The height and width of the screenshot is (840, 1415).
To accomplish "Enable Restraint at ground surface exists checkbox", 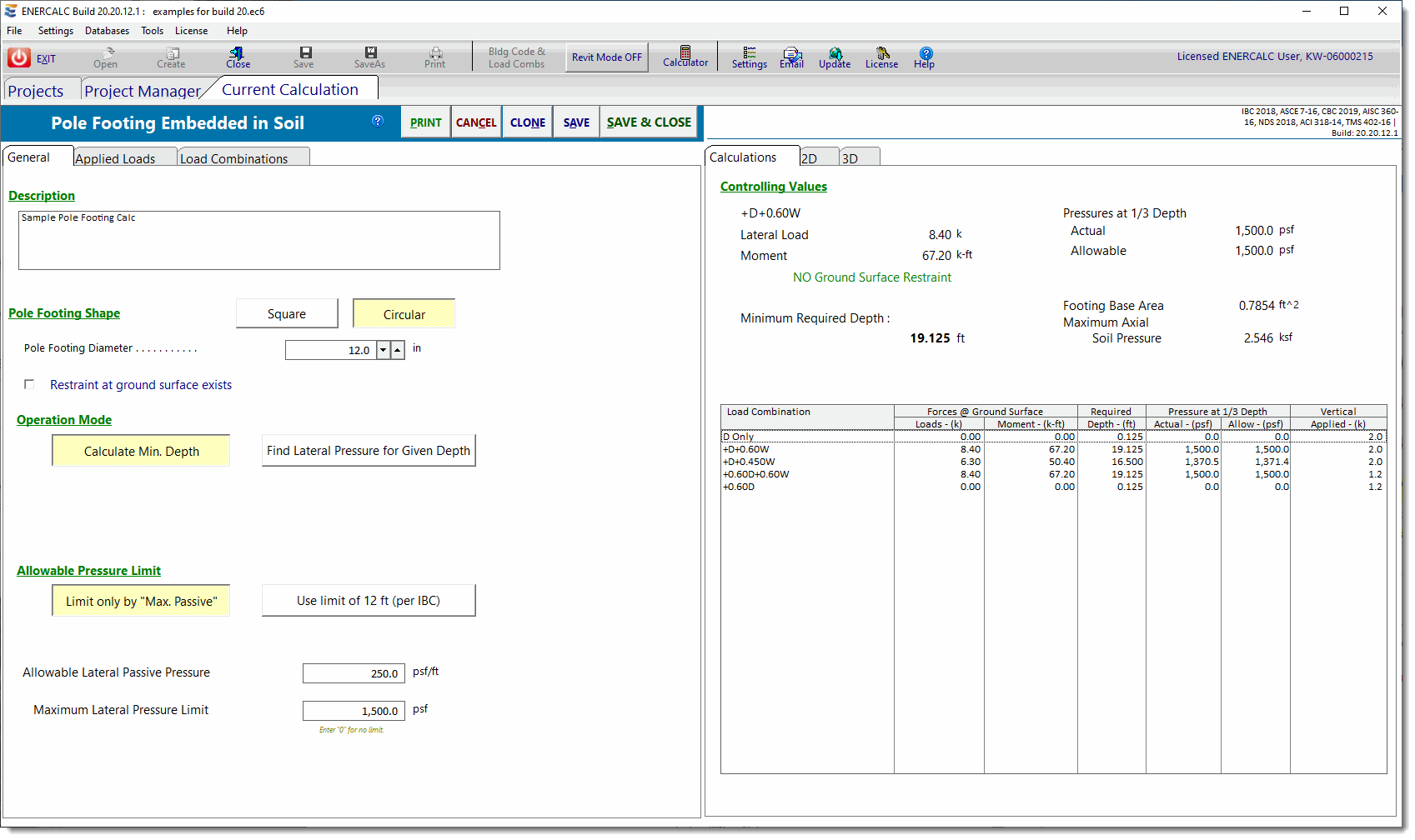I will coord(30,384).
